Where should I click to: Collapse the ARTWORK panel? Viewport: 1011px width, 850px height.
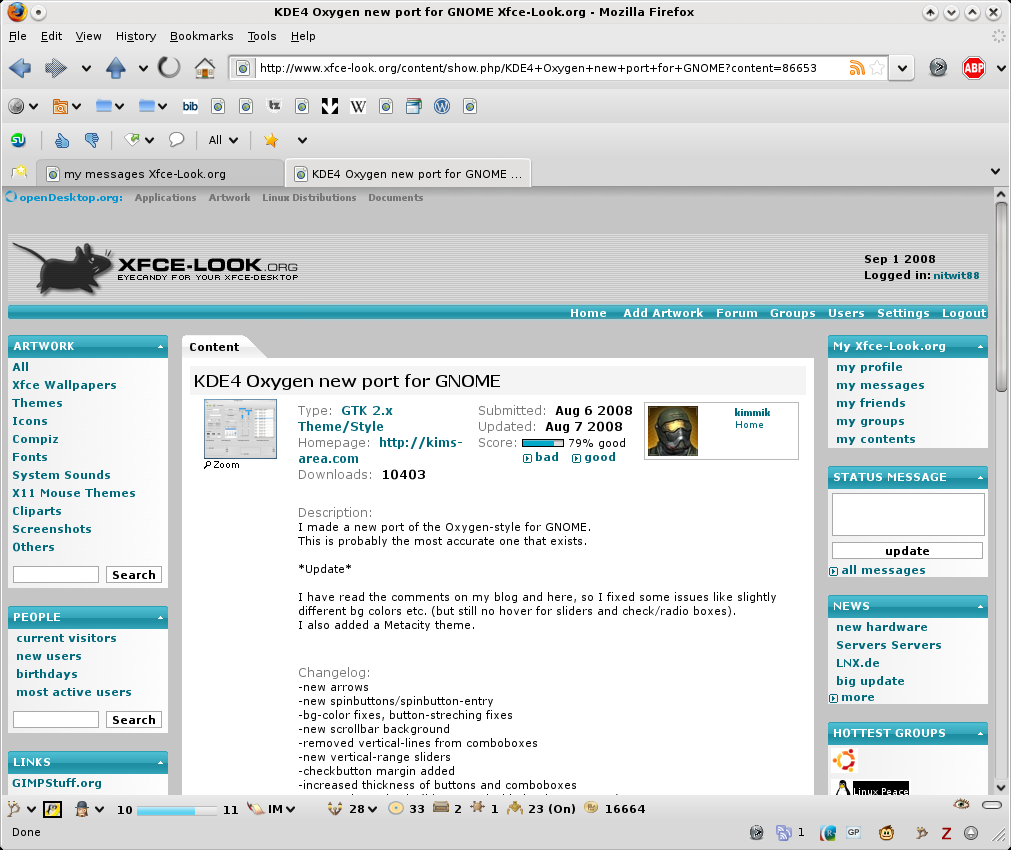tap(160, 347)
